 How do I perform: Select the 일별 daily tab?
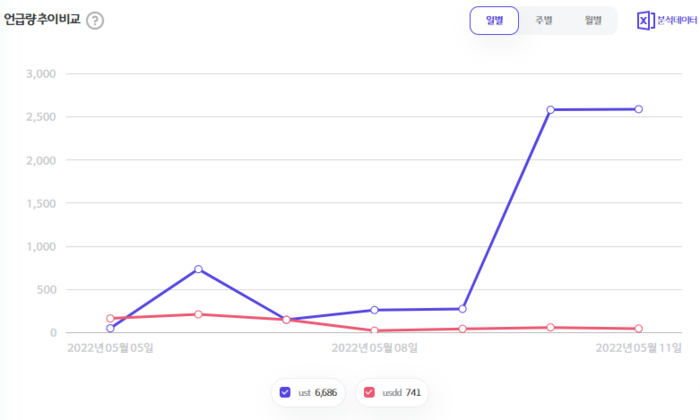[x=494, y=20]
